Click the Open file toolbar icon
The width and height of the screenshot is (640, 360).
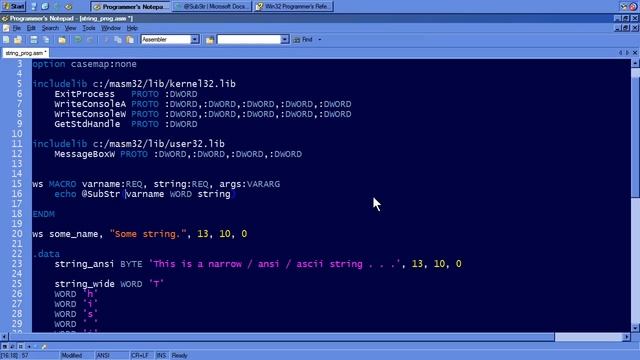click(x=18, y=40)
